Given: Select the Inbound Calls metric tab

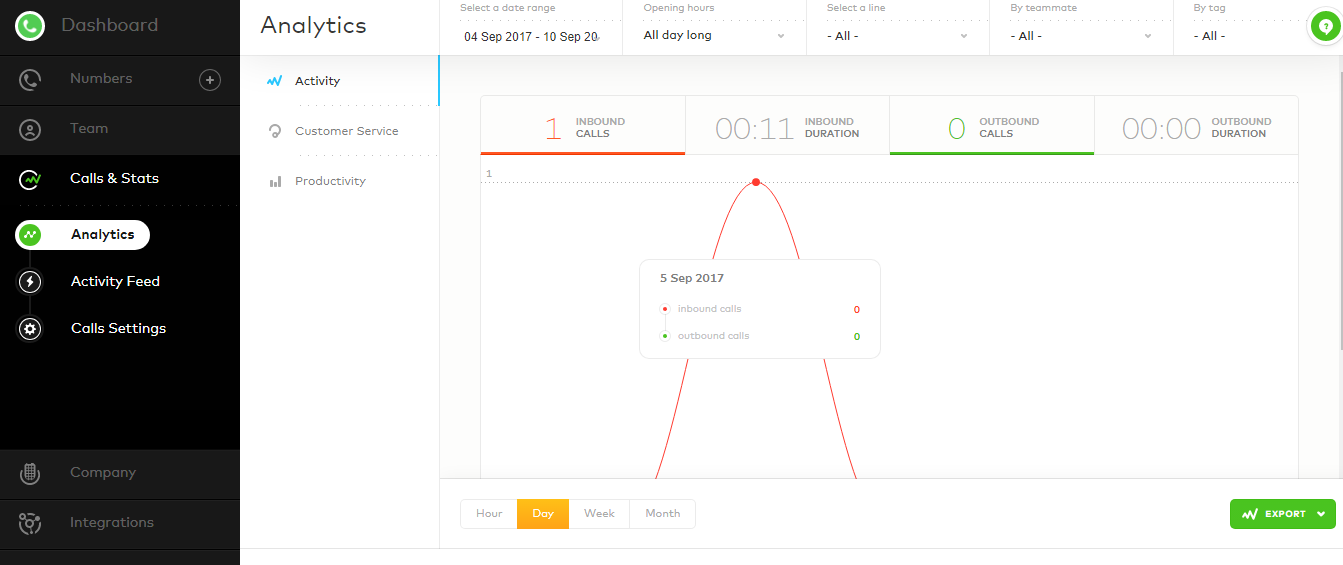Looking at the screenshot, I should (x=583, y=126).
